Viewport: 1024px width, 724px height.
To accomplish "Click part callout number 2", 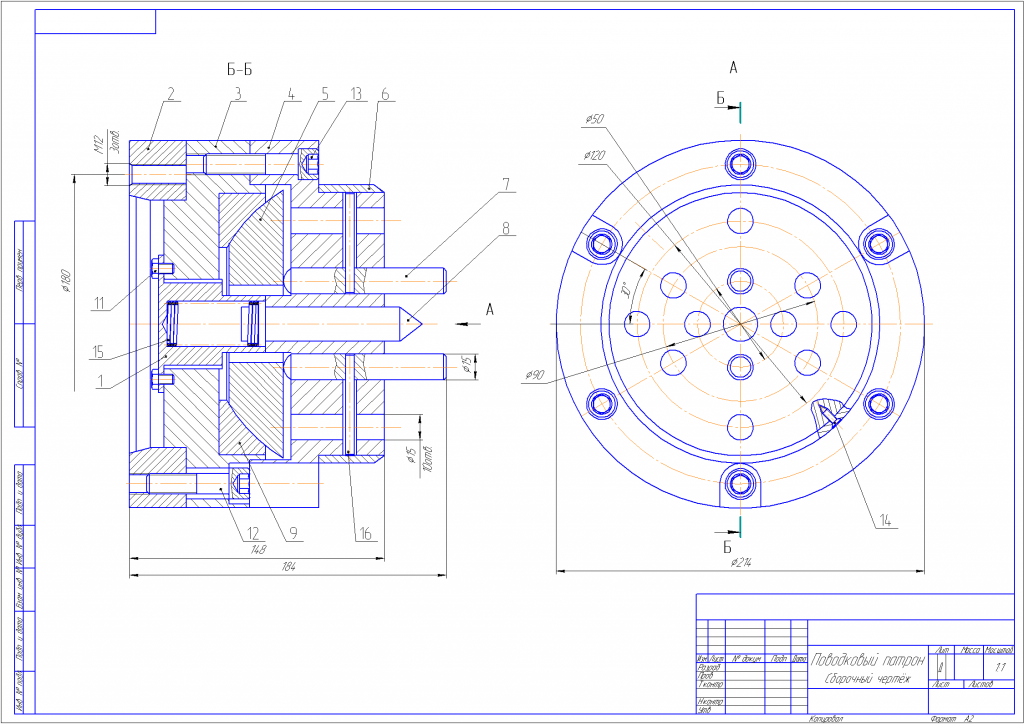I will [x=170, y=94].
